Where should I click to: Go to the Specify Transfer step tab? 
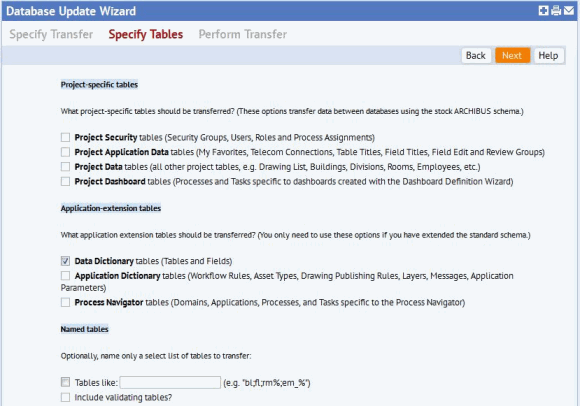coord(51,34)
